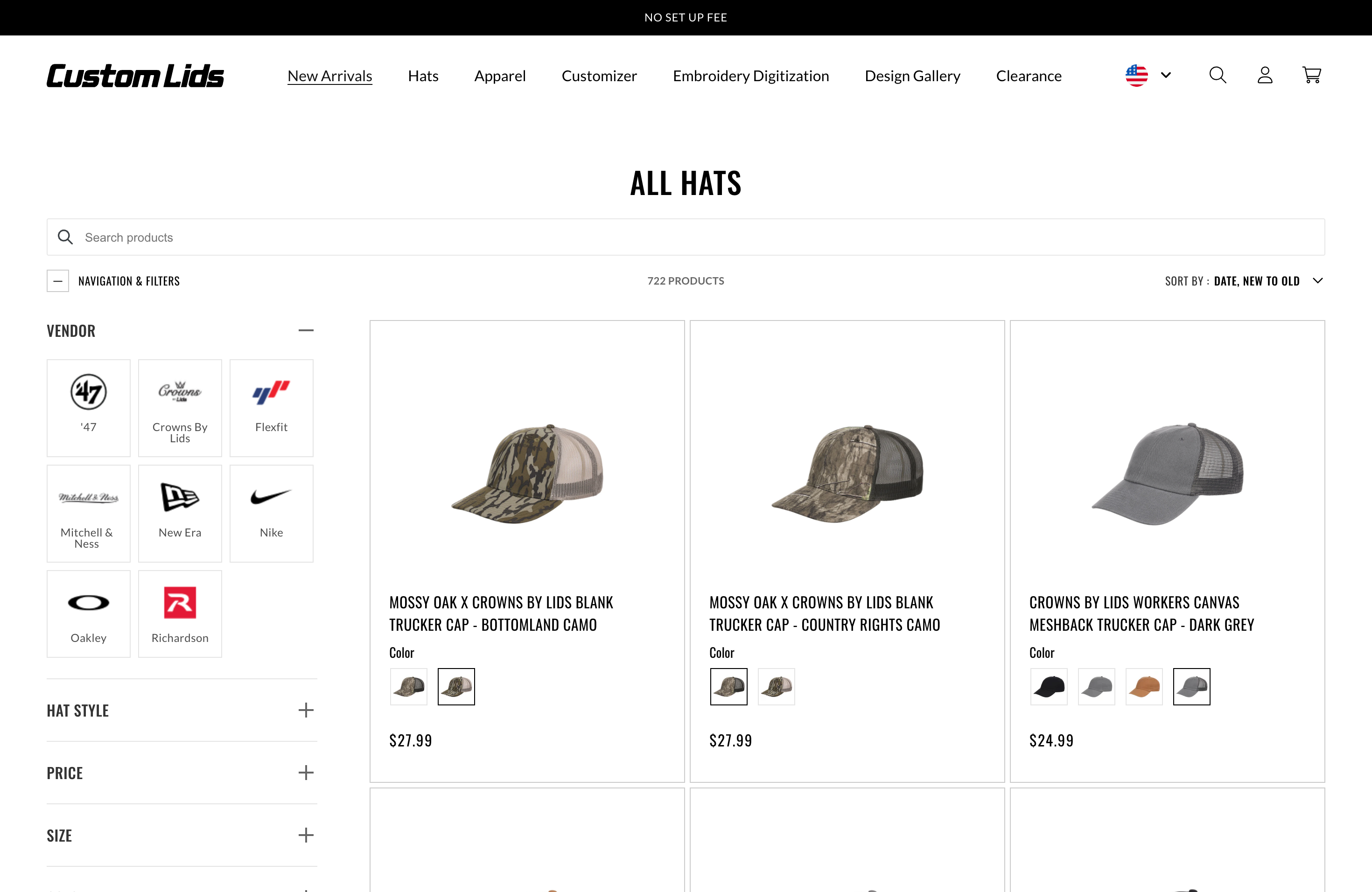Collapse the Navigation & Filters panel
The height and width of the screenshot is (892, 1372).
[x=58, y=281]
